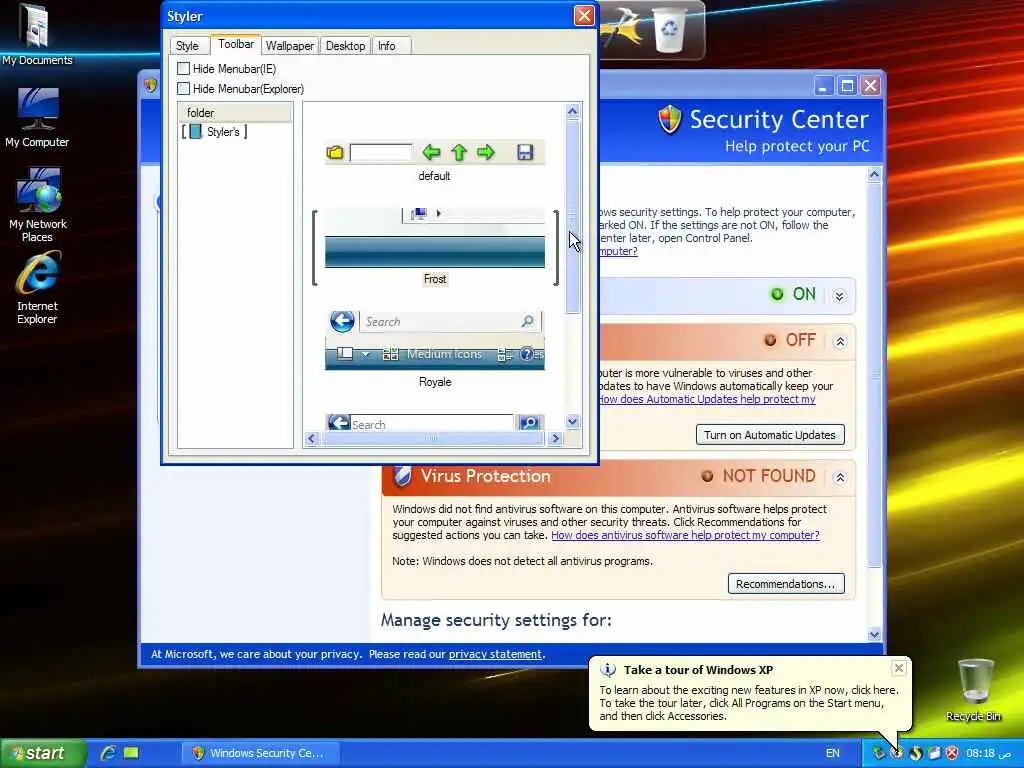Click the Security Center vertical scrollbar thumb

pos(874,374)
